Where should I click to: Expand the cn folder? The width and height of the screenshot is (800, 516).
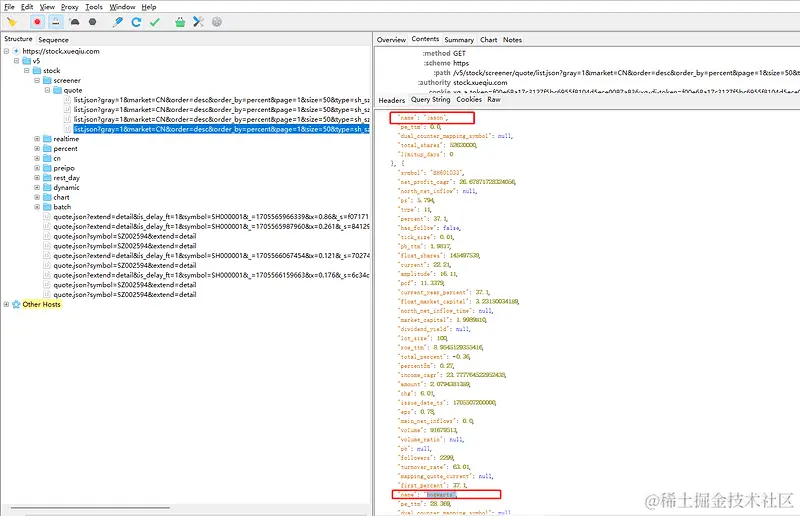click(37, 158)
